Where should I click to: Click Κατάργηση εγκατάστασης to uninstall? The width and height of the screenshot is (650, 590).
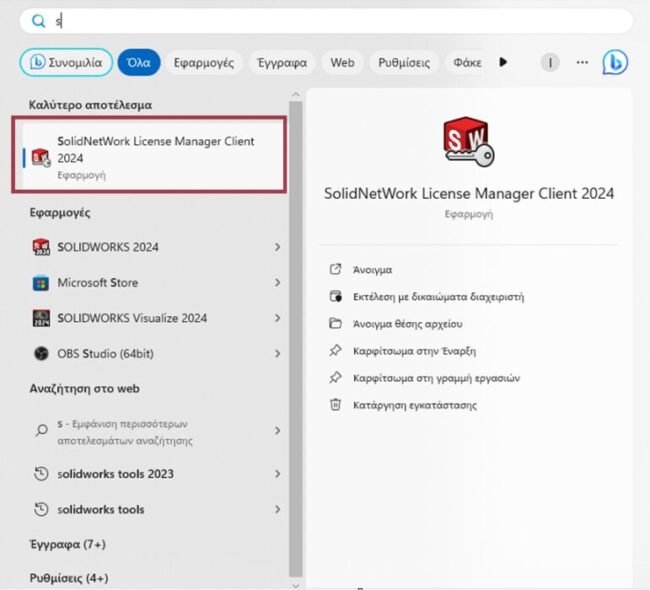point(414,405)
